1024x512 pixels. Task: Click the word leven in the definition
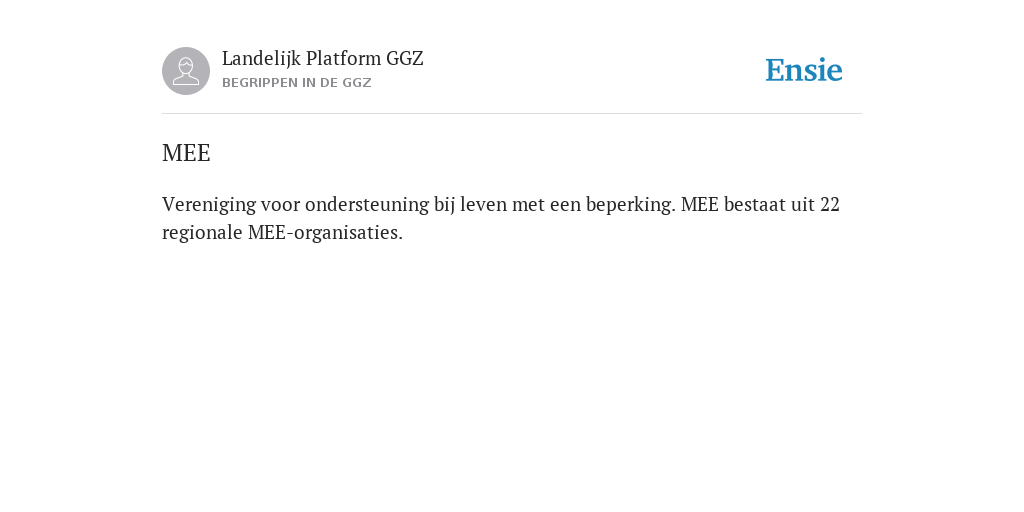tap(483, 204)
